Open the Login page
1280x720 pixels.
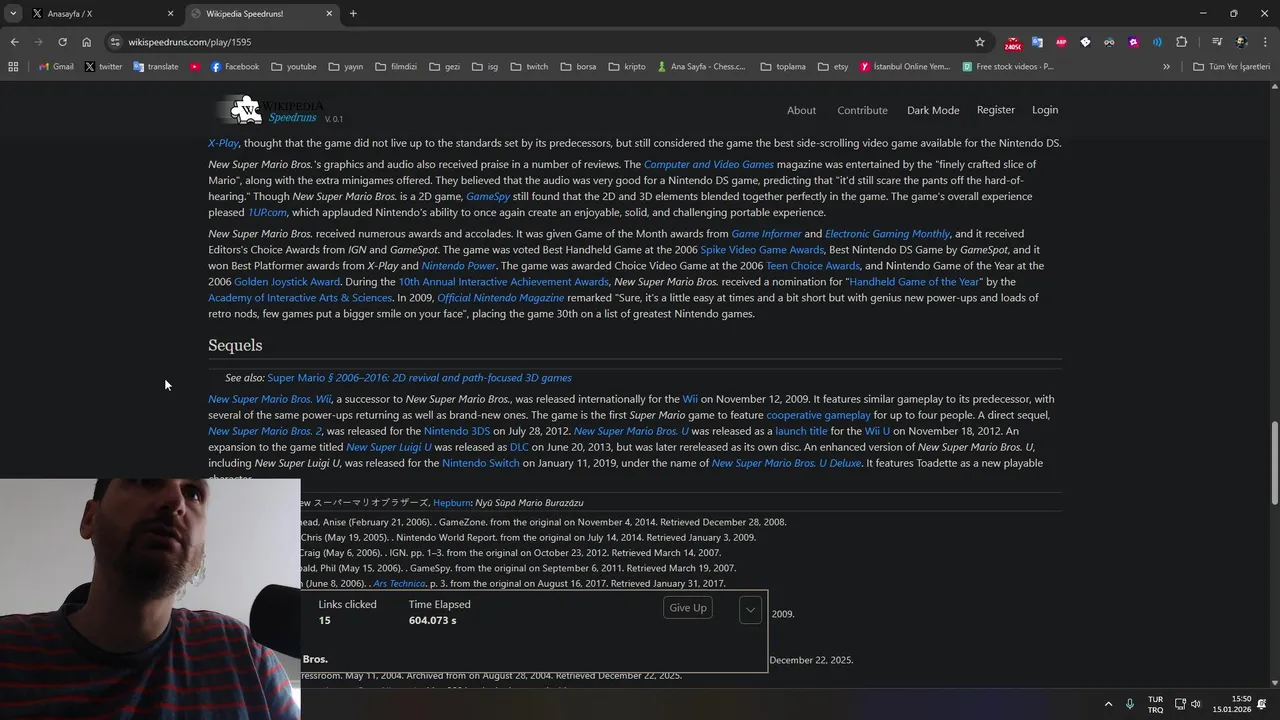[x=1045, y=110]
